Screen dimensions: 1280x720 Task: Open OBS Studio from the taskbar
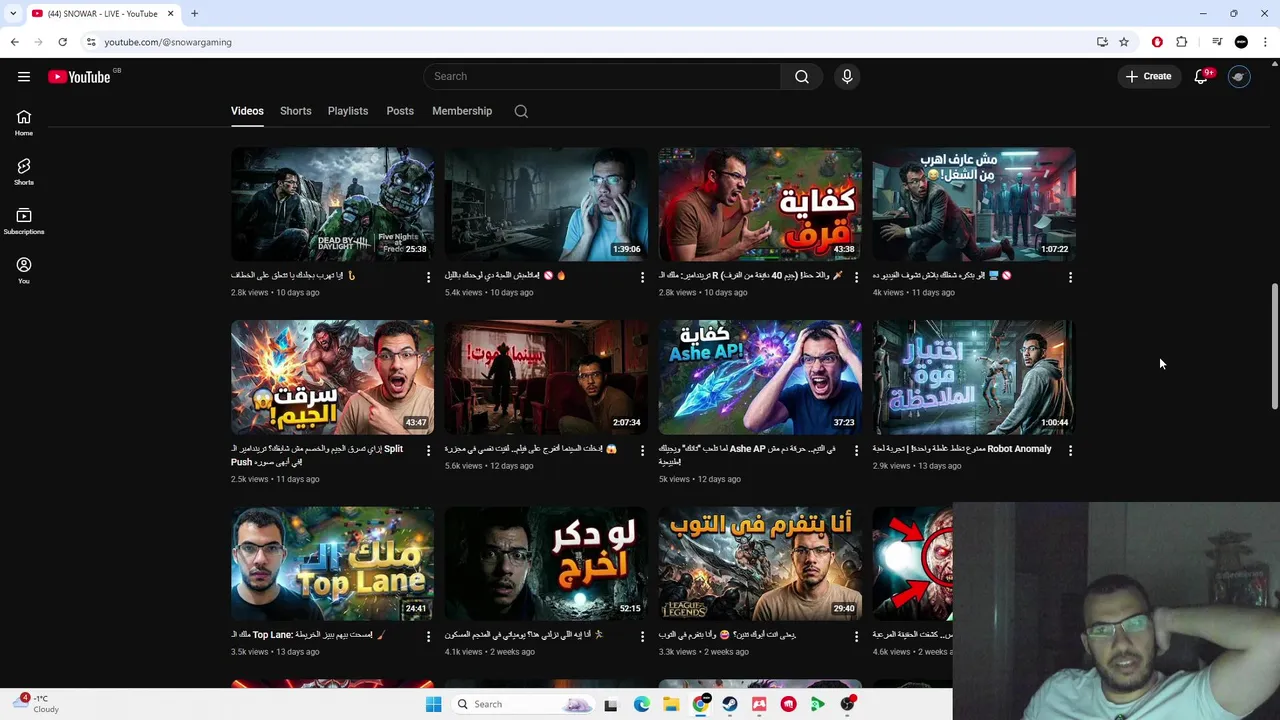coord(848,704)
